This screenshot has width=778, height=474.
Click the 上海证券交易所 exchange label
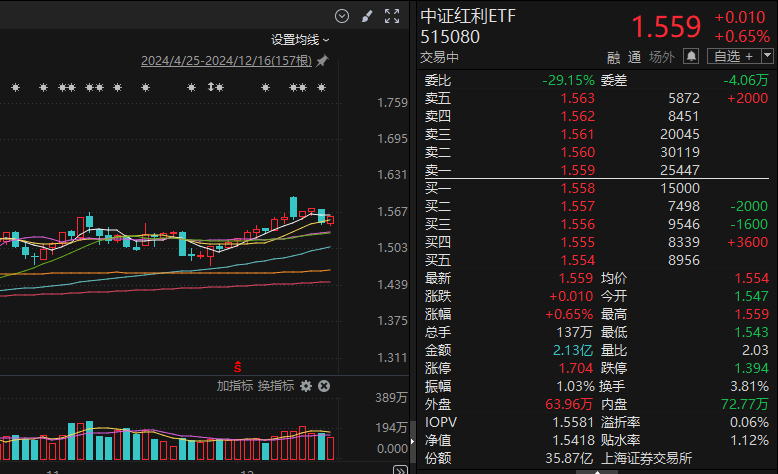click(x=646, y=459)
